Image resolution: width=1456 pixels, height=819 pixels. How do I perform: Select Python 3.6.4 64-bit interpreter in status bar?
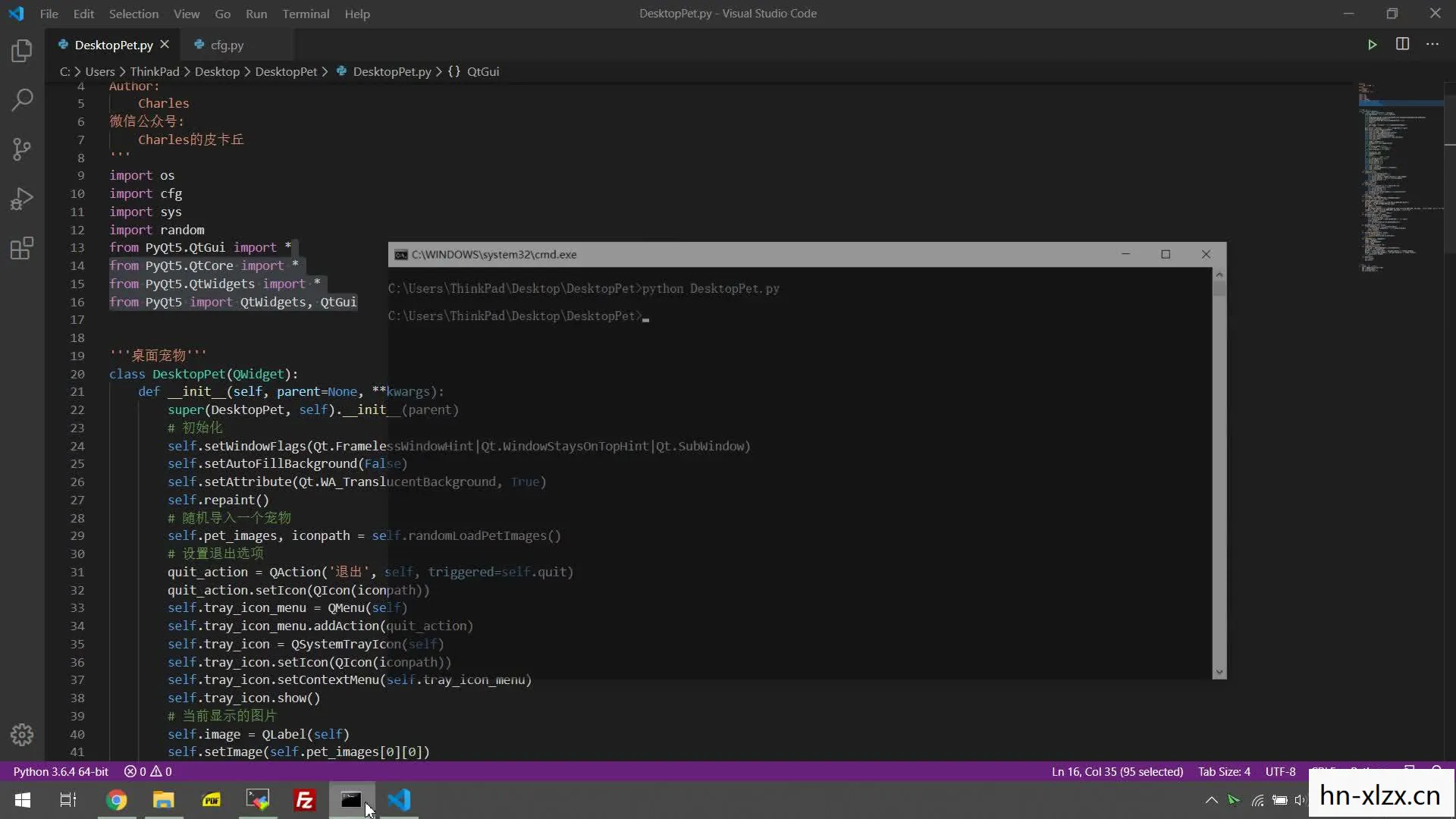61,771
